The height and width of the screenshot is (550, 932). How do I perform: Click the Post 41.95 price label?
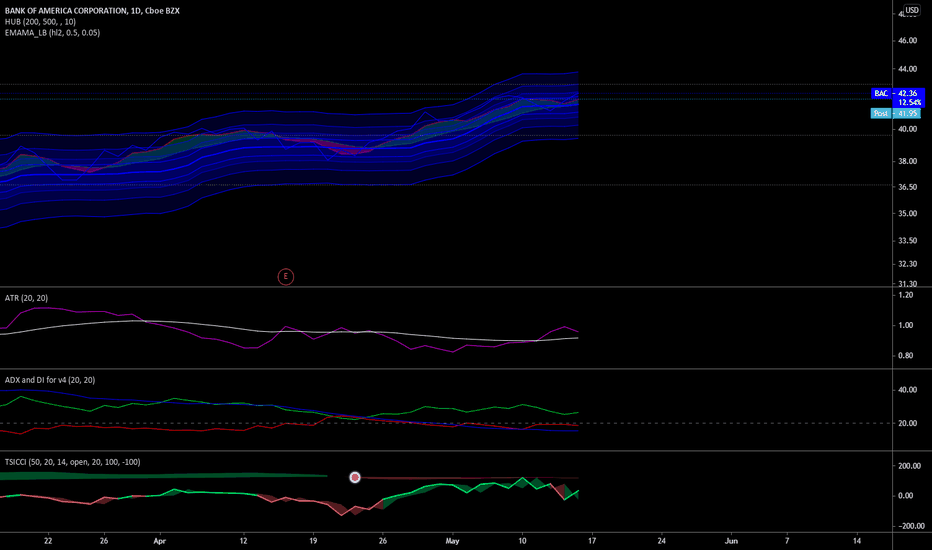coord(896,113)
